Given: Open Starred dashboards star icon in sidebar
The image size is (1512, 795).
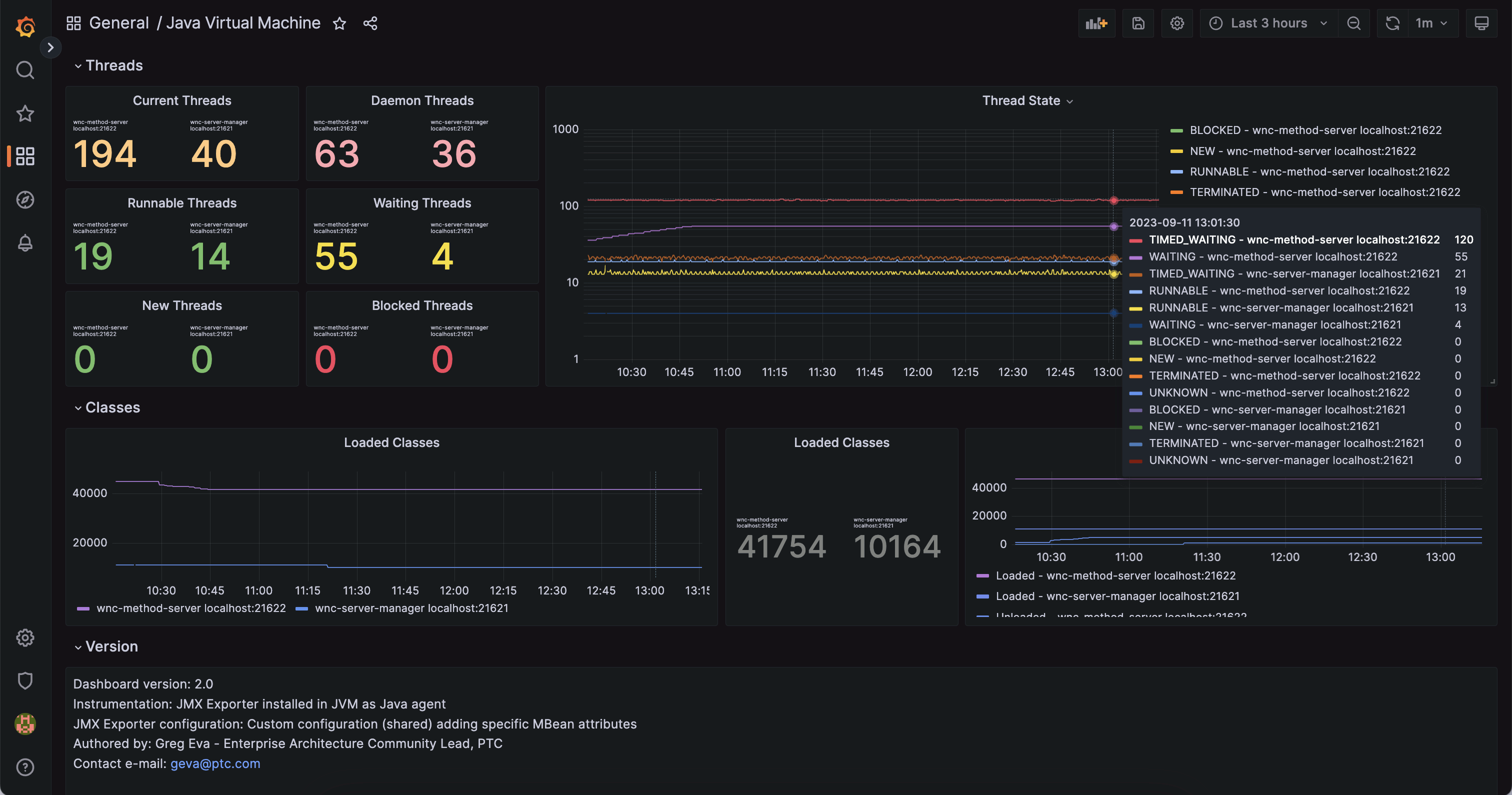Looking at the screenshot, I should (x=24, y=113).
